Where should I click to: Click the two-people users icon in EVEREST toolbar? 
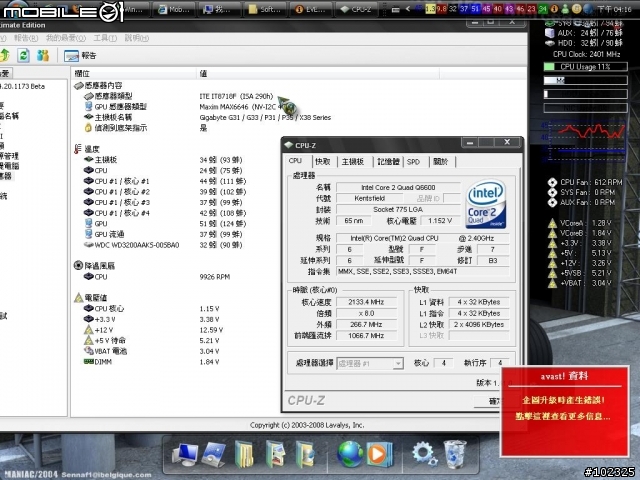[x=42, y=55]
